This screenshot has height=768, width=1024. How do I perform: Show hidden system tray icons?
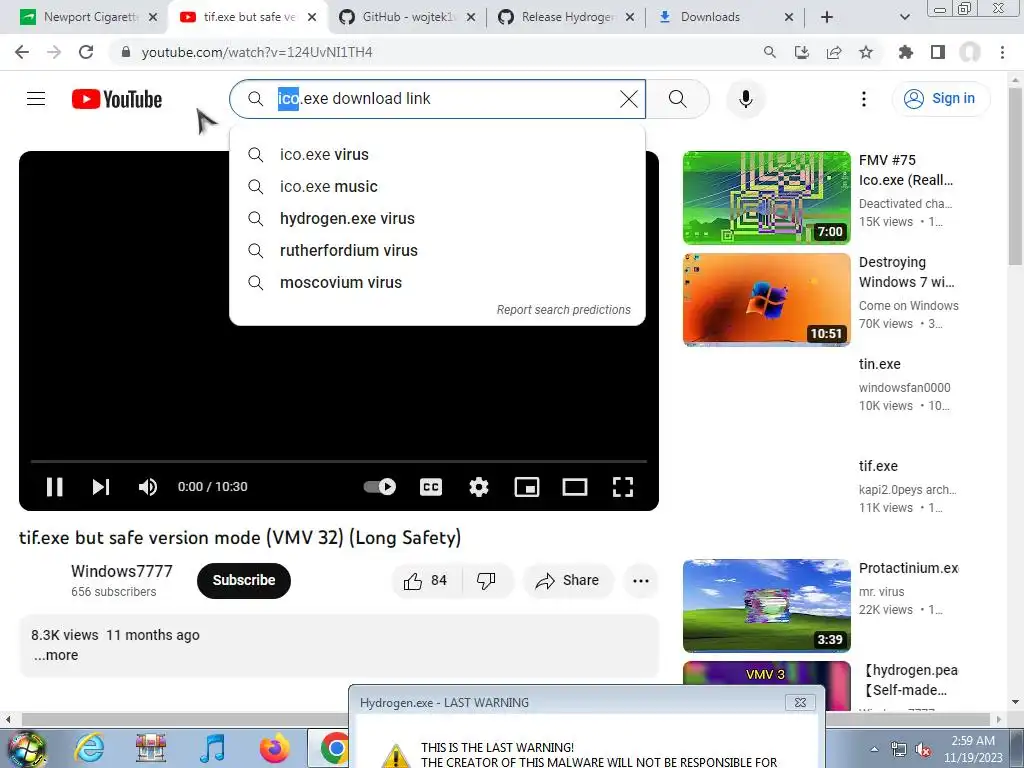pos(874,749)
